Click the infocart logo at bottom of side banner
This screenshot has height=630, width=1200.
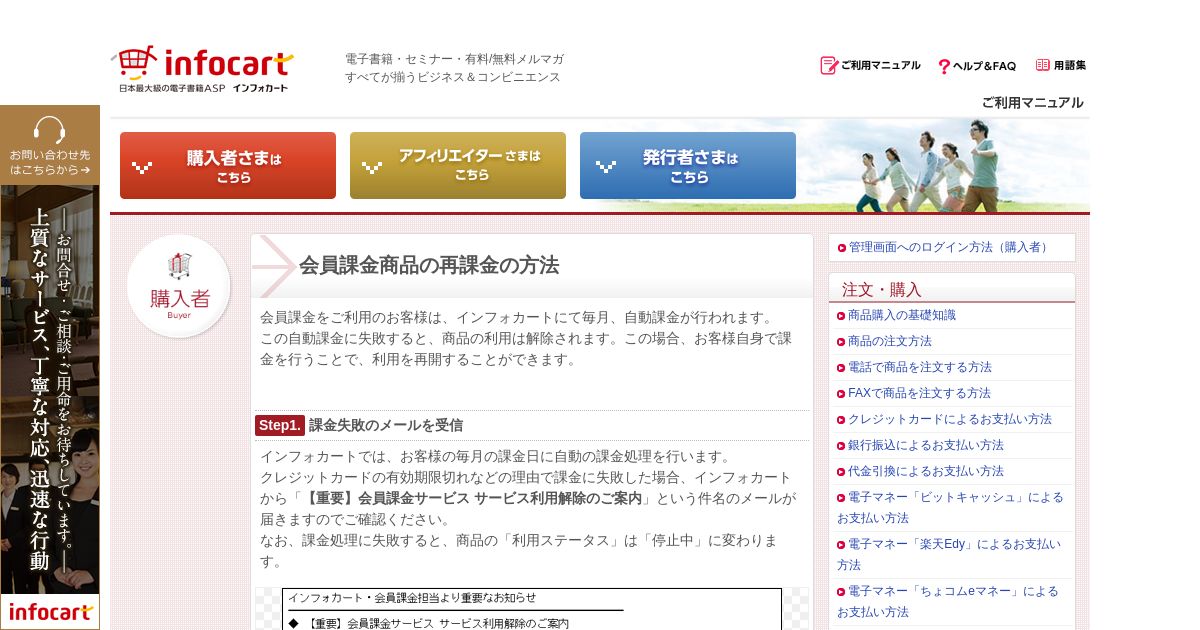50,611
